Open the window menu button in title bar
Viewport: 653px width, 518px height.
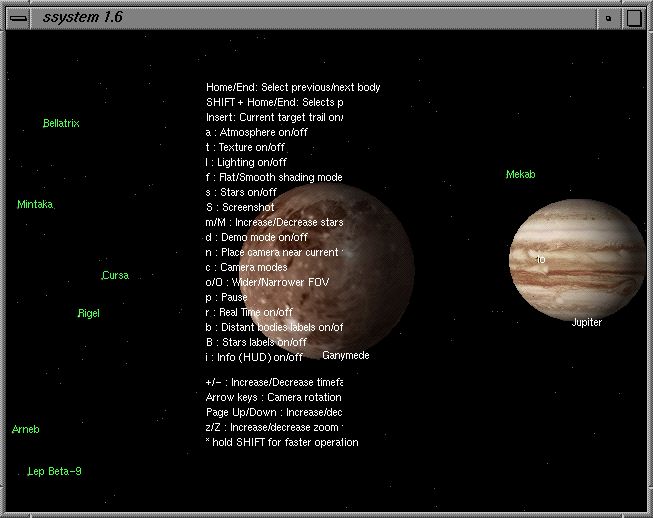[x=18, y=17]
